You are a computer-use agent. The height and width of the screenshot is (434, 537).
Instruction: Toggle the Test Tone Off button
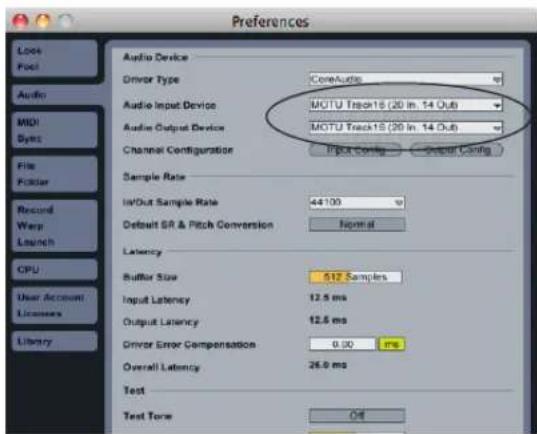357,416
